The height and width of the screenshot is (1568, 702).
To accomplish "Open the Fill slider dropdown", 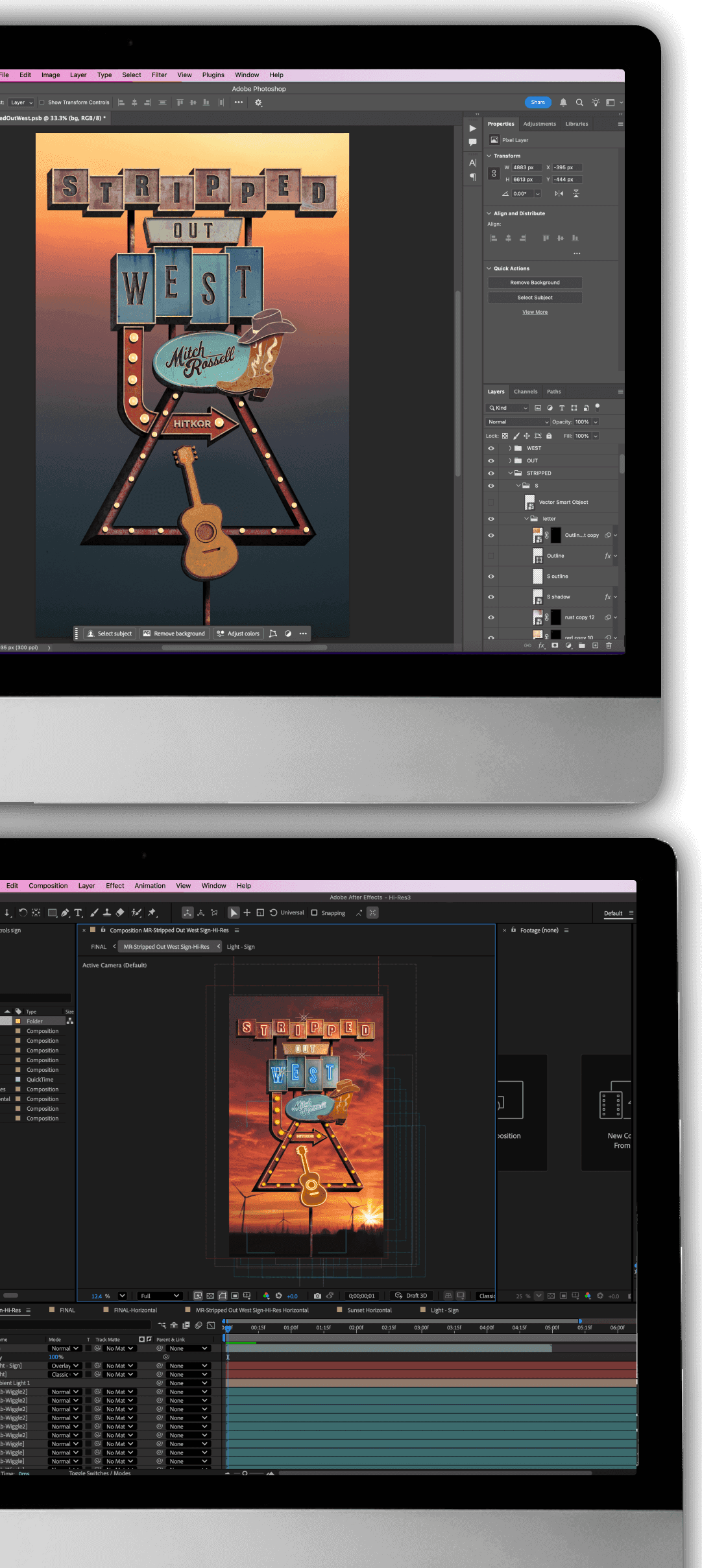I will tap(595, 436).
